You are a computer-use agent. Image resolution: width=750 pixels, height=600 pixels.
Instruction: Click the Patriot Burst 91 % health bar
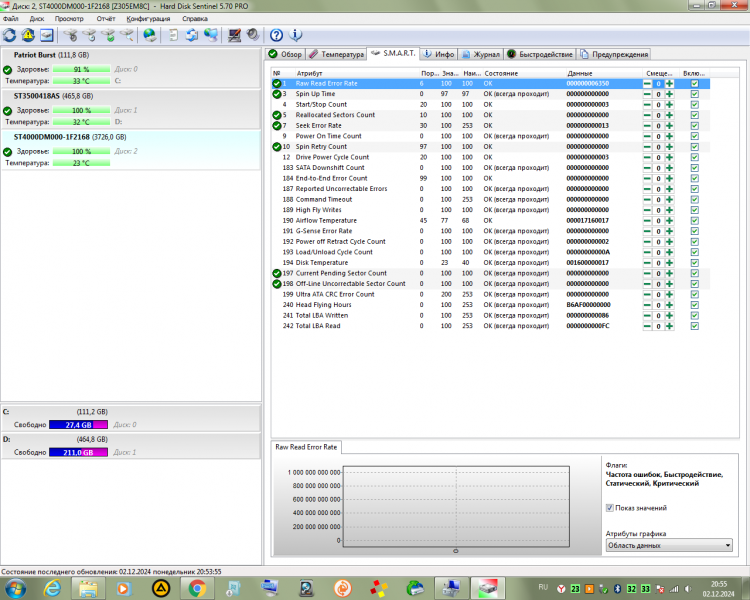(81, 69)
